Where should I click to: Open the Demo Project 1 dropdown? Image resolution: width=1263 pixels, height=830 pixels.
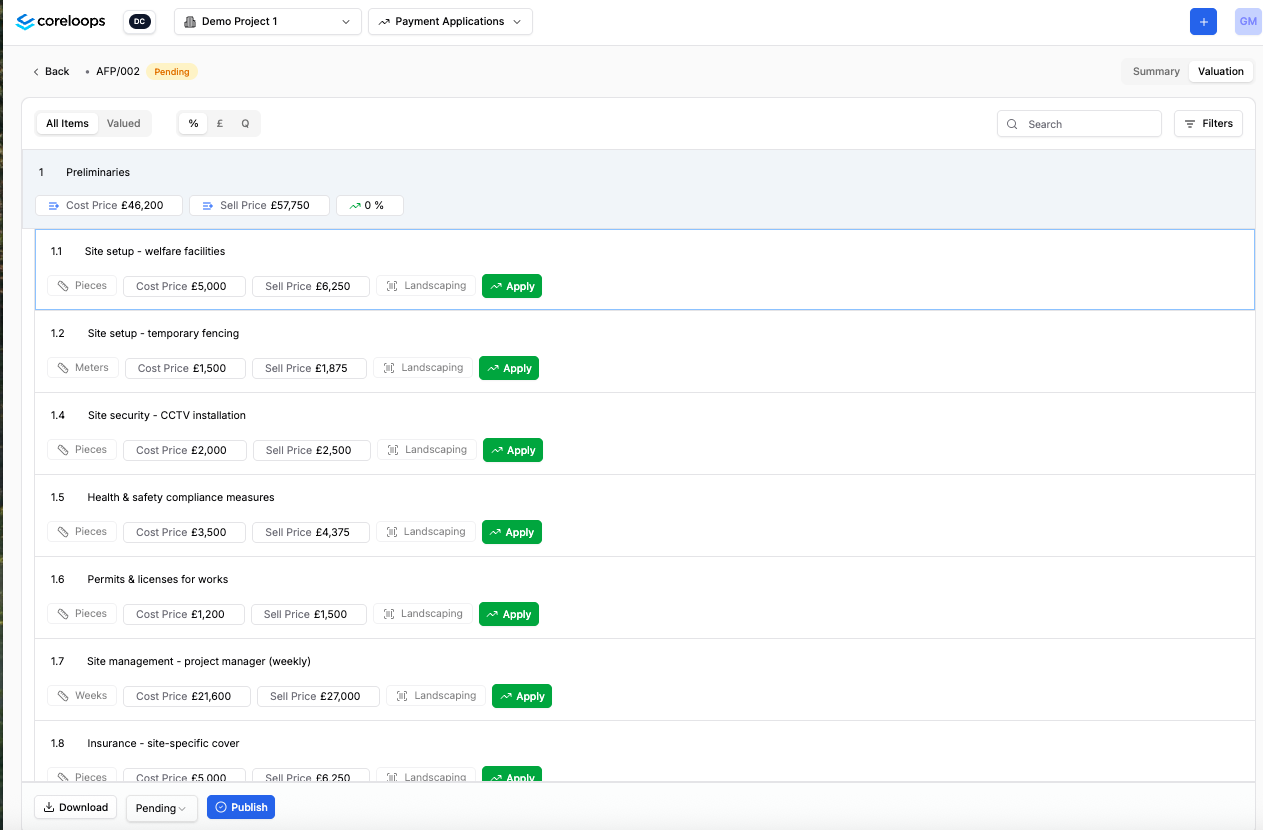[267, 21]
